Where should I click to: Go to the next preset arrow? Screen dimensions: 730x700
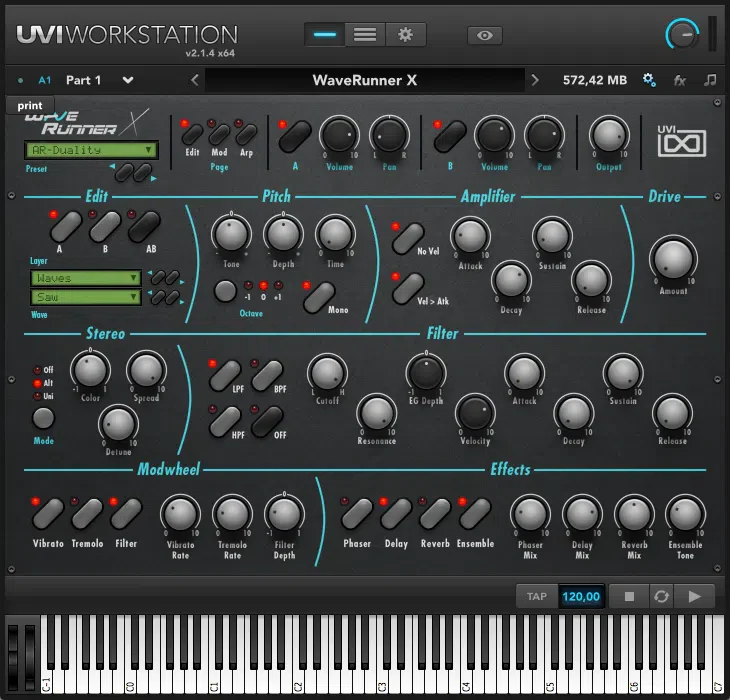click(535, 80)
